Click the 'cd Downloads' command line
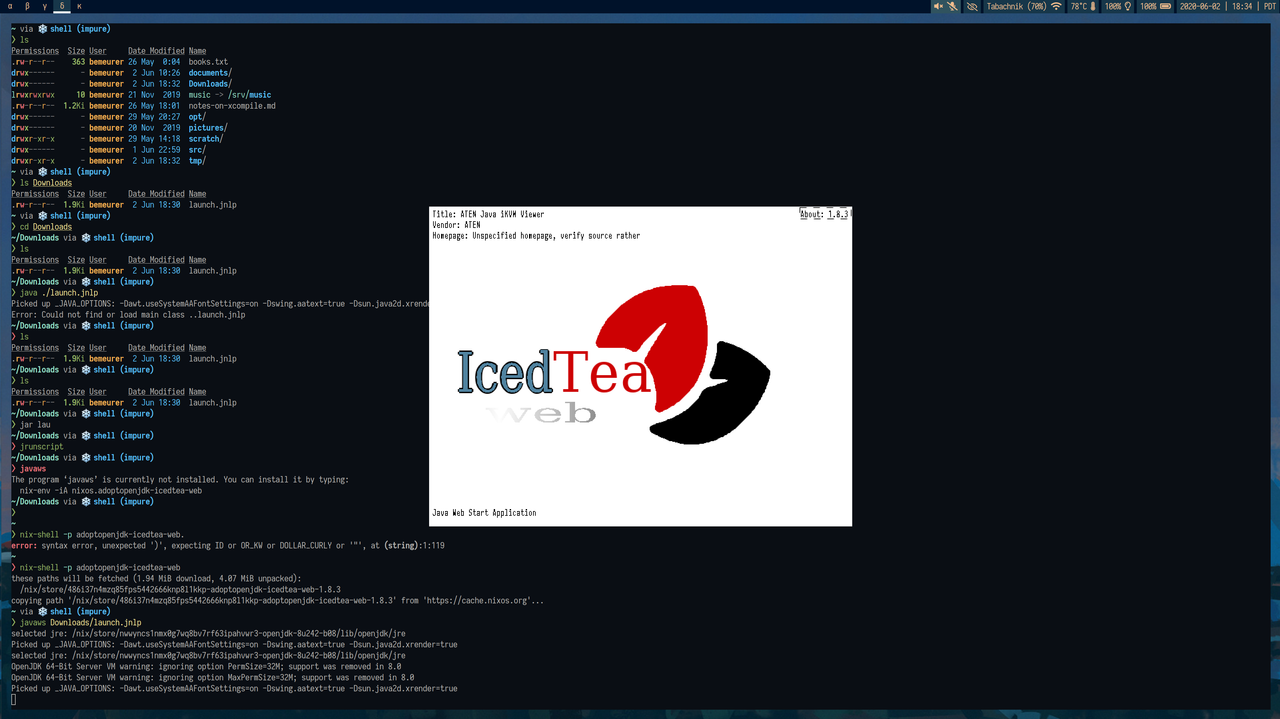The image size is (1280, 719). pos(46,227)
